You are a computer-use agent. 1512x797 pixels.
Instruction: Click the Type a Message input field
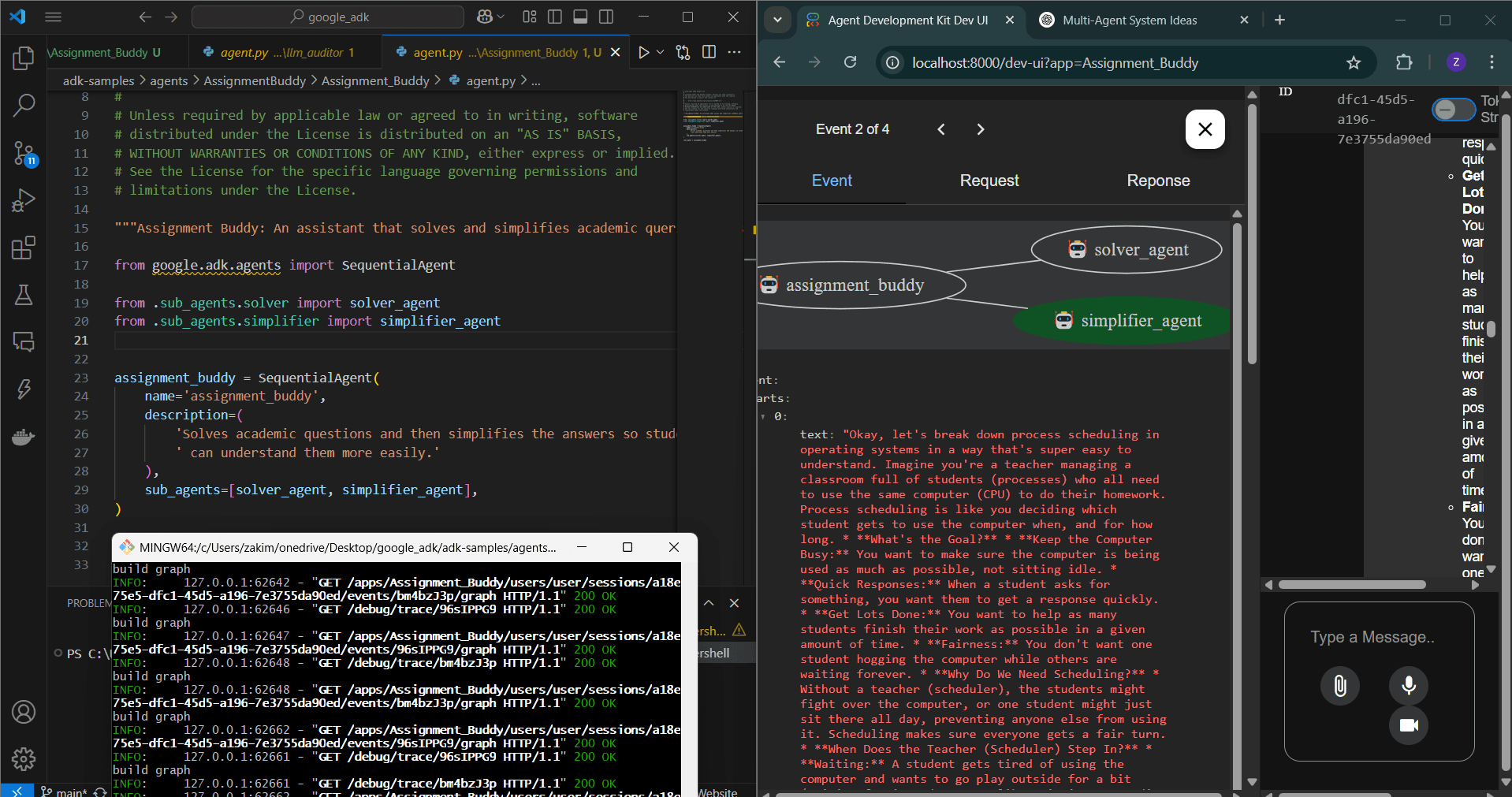tap(1372, 637)
